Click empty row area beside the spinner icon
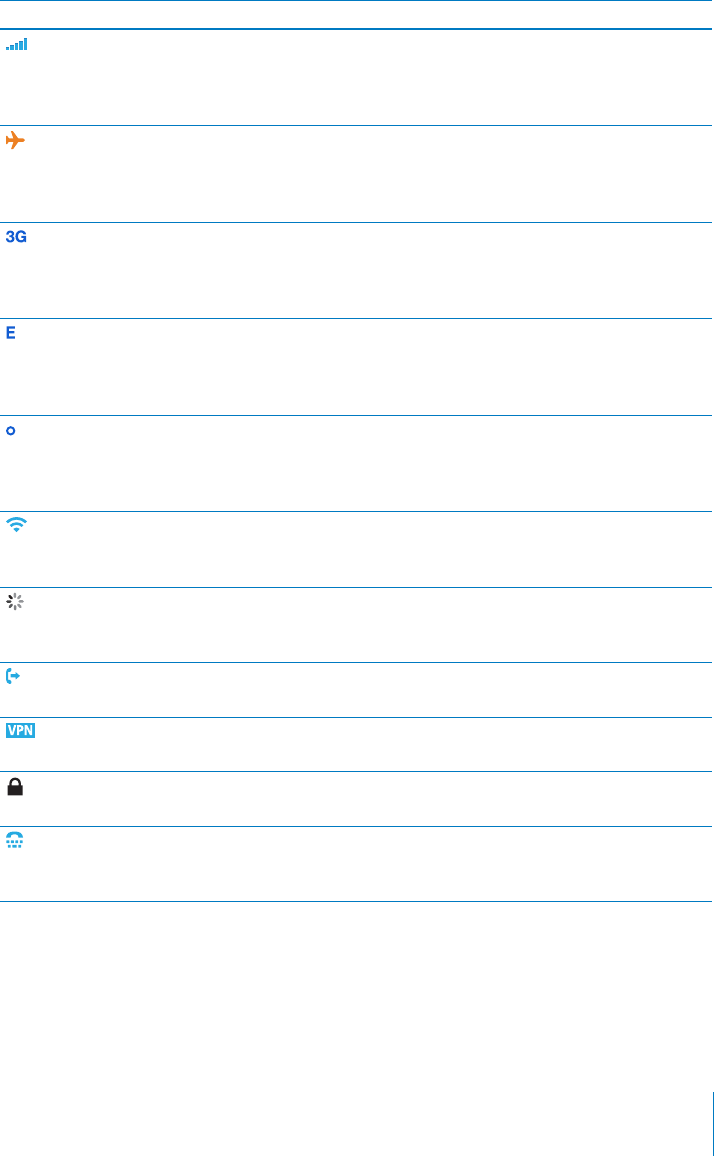 [369, 624]
